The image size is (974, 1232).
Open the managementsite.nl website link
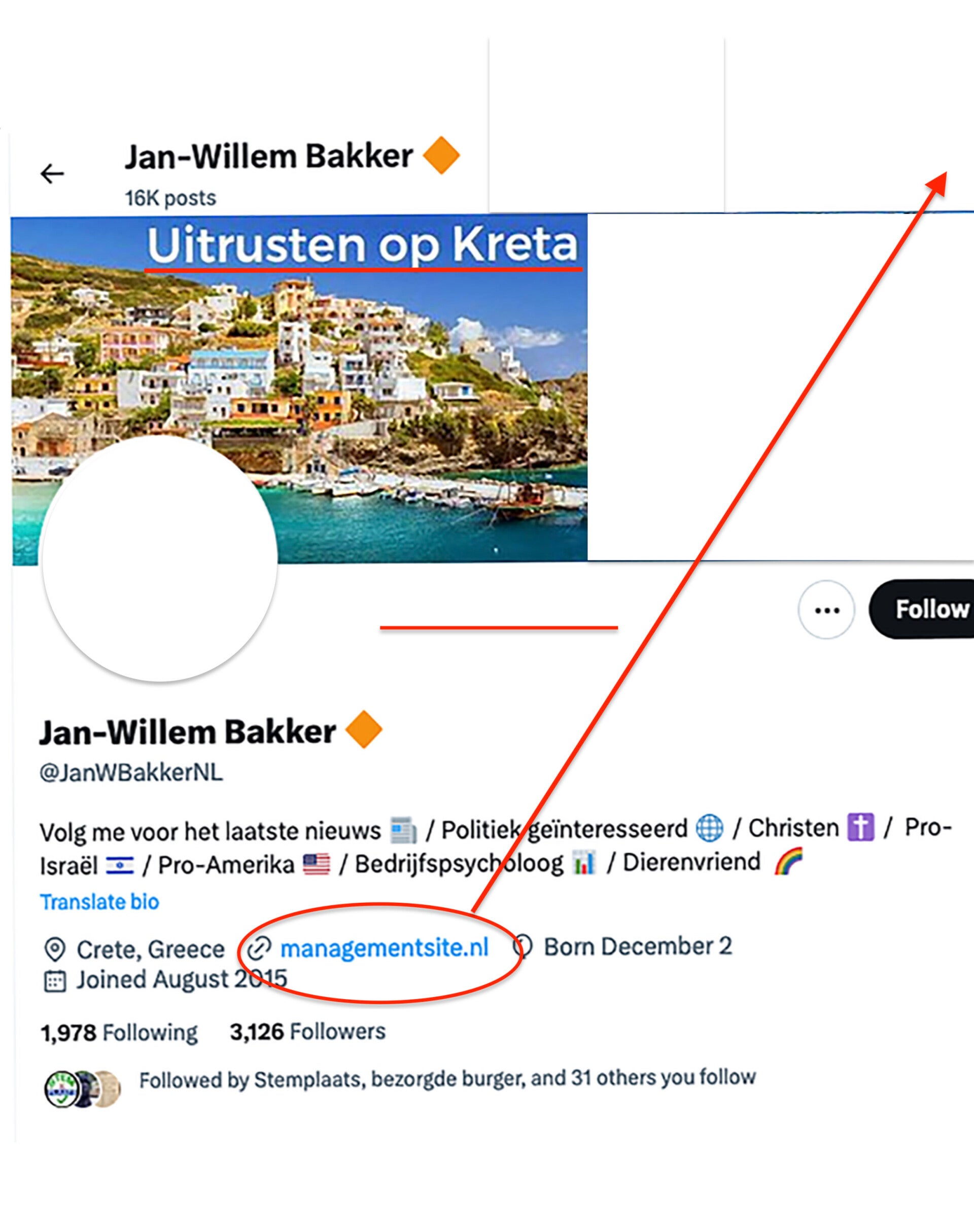385,947
